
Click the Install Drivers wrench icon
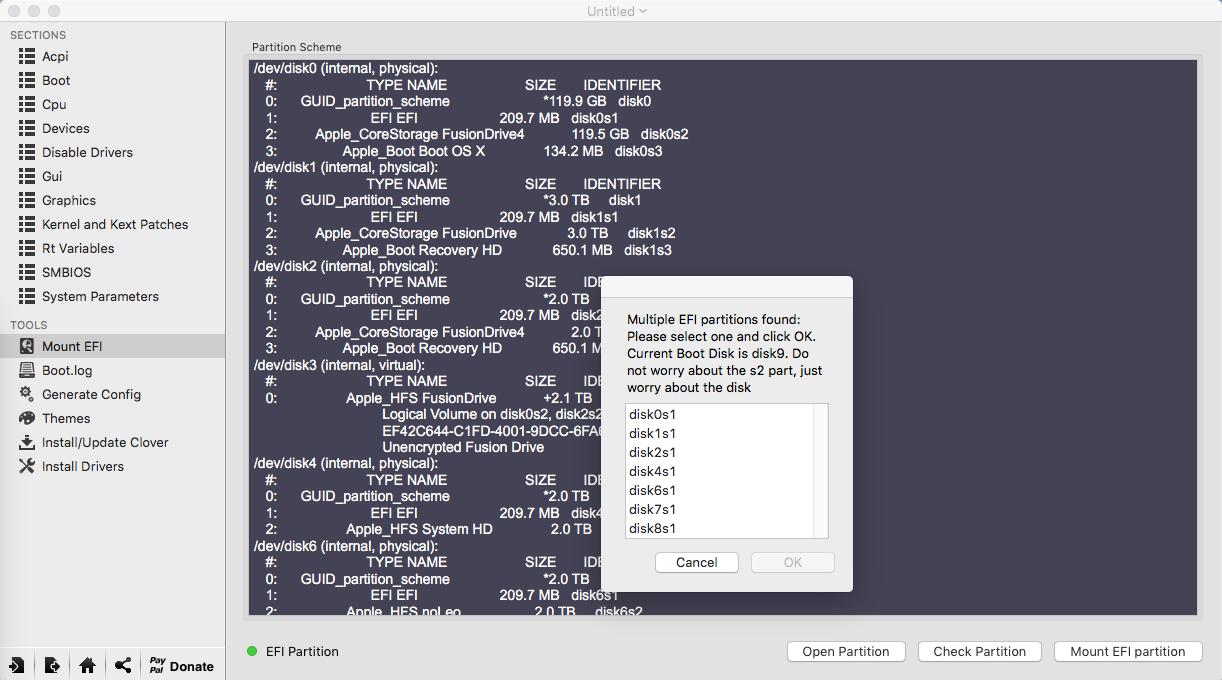[27, 466]
